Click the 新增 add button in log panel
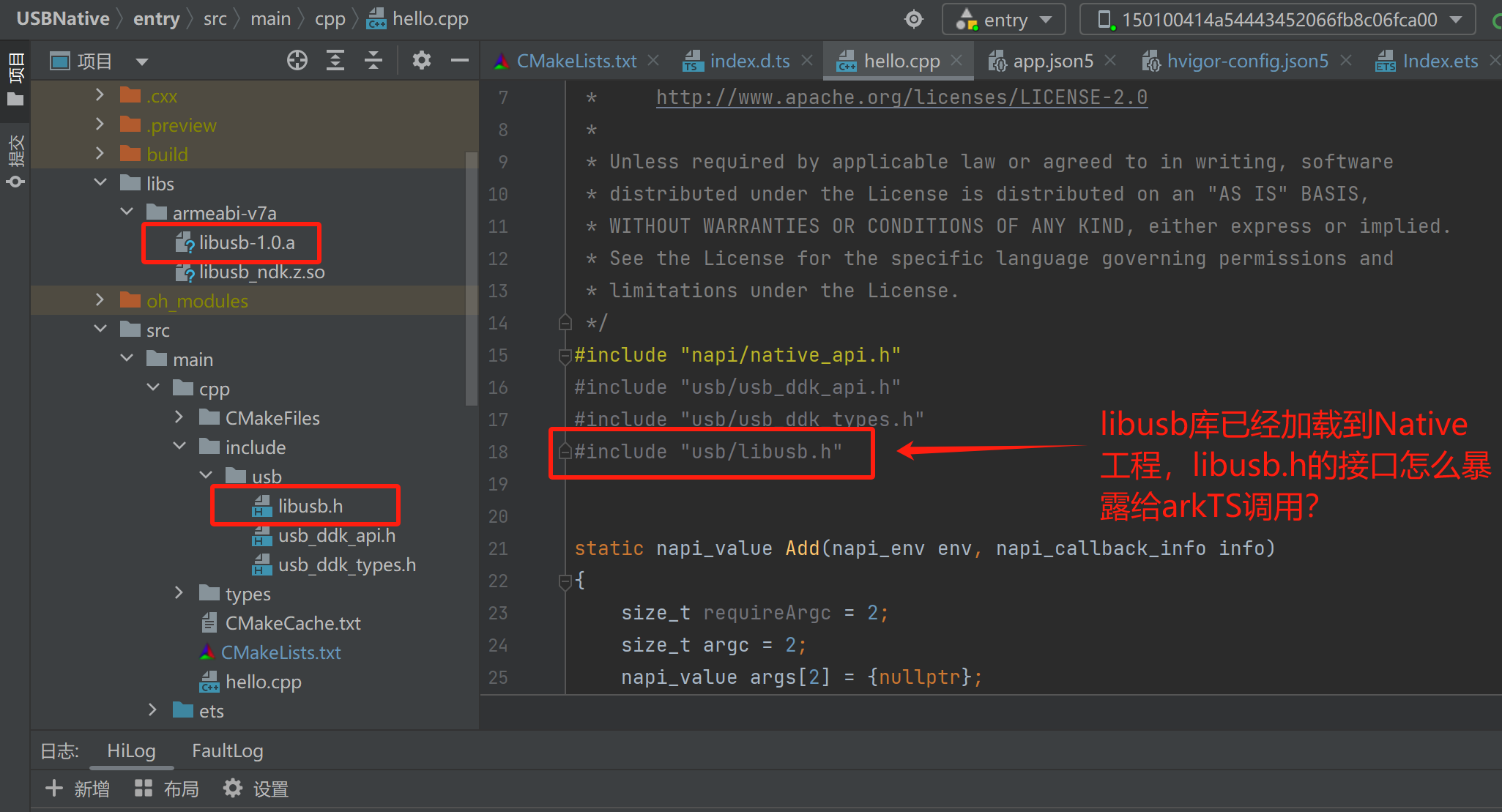The height and width of the screenshot is (812, 1502). click(78, 789)
